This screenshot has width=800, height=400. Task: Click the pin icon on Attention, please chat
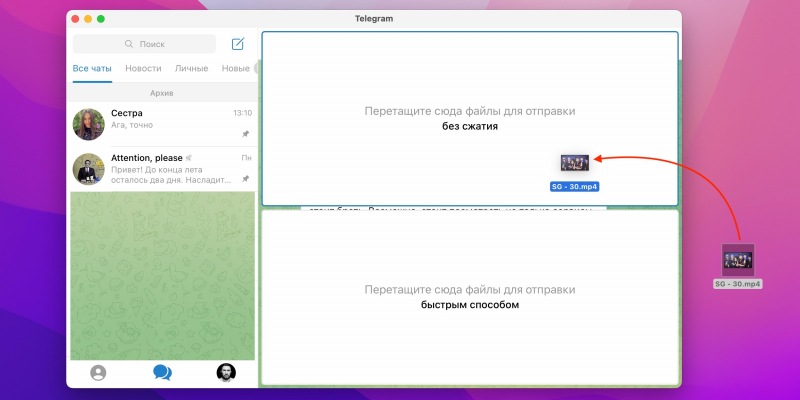245,179
